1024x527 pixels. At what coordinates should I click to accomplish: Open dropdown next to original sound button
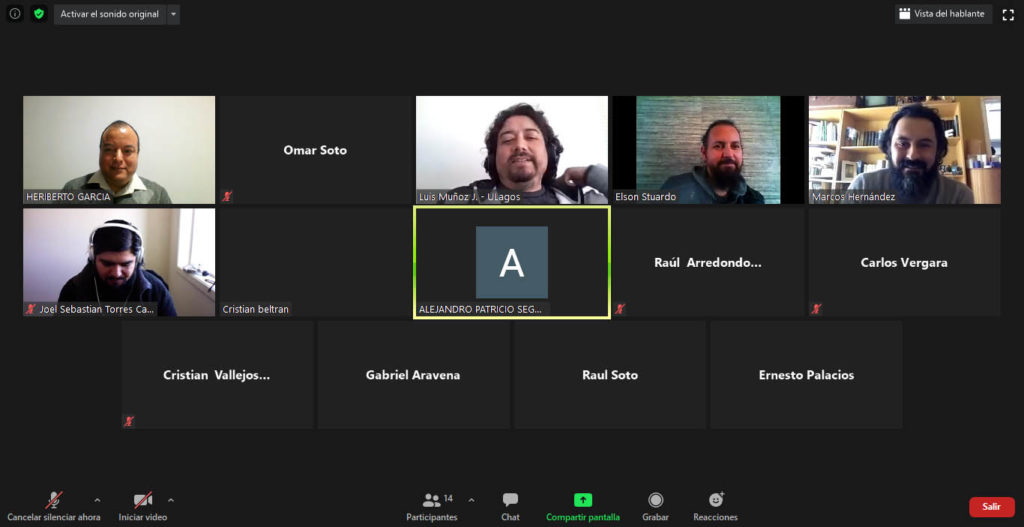pos(174,14)
